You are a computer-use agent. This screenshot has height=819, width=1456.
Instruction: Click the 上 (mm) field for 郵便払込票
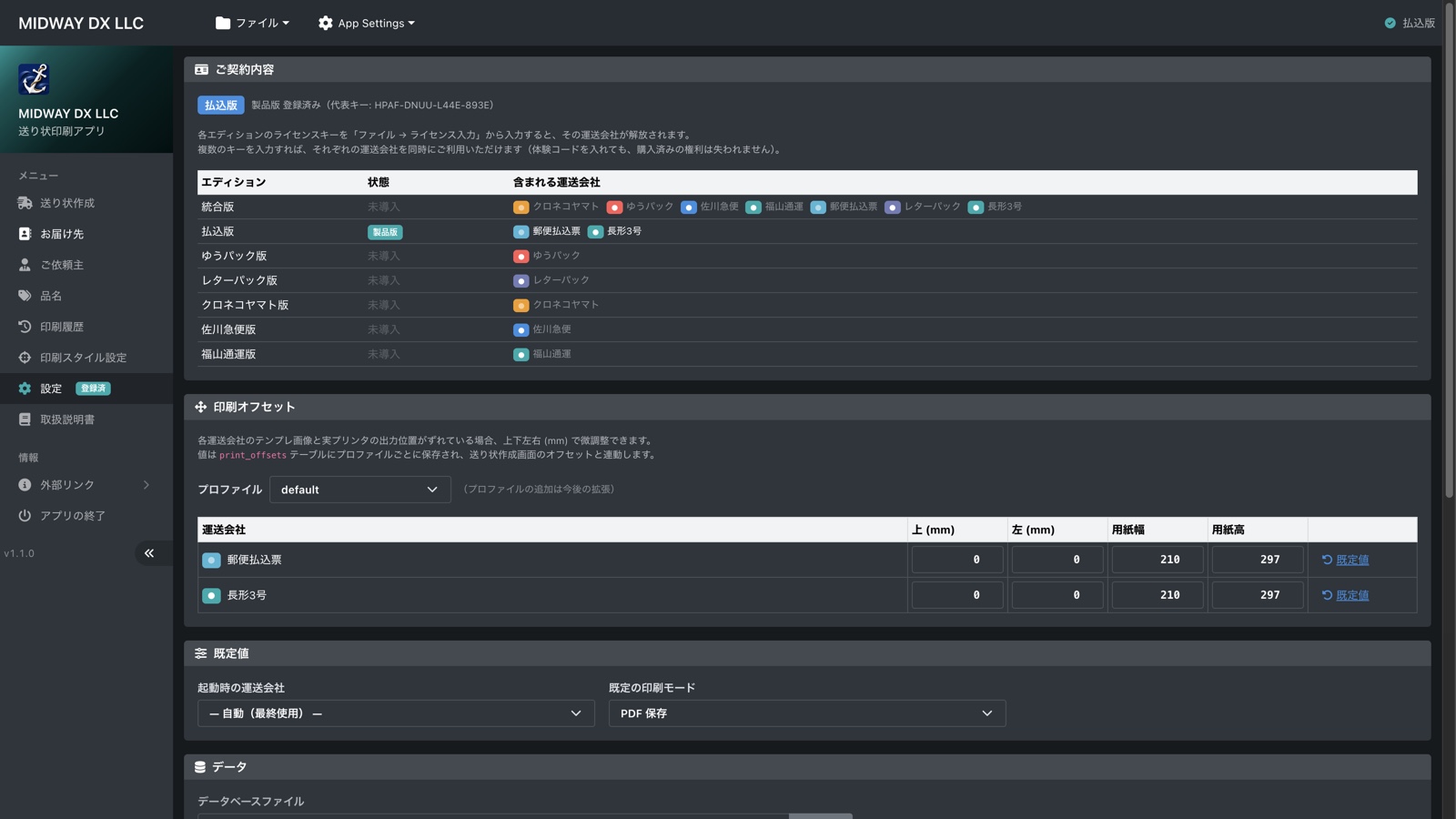tap(957, 560)
